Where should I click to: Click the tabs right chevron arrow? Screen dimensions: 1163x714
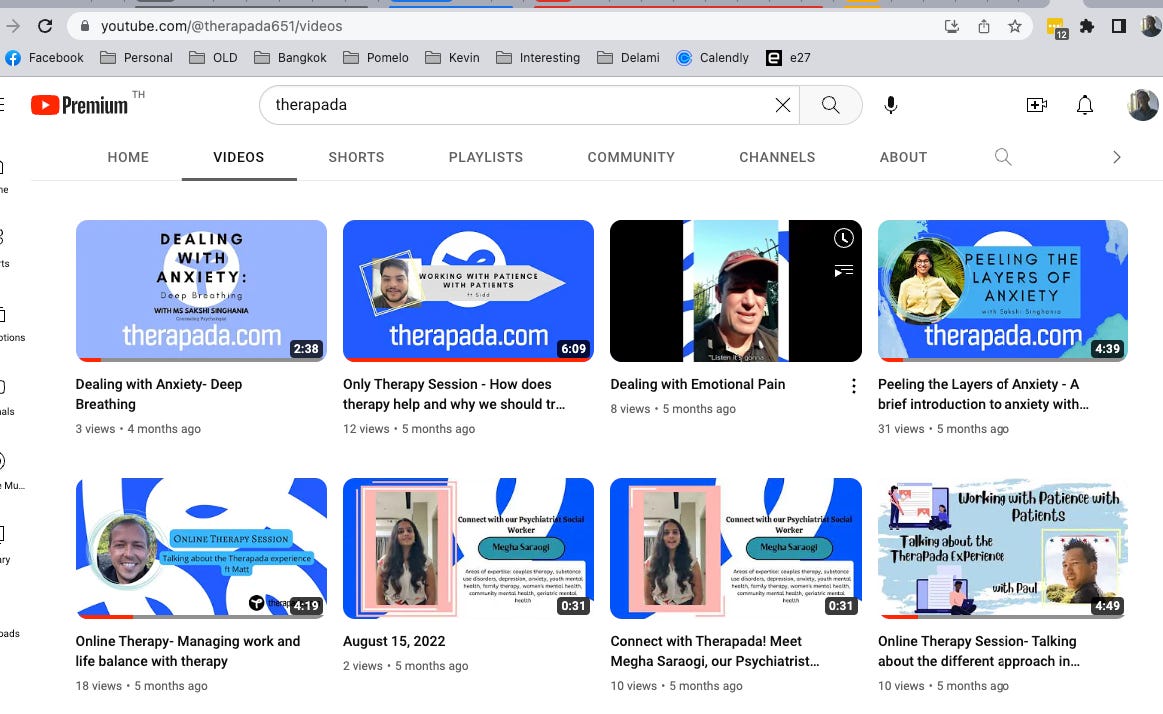1116,157
